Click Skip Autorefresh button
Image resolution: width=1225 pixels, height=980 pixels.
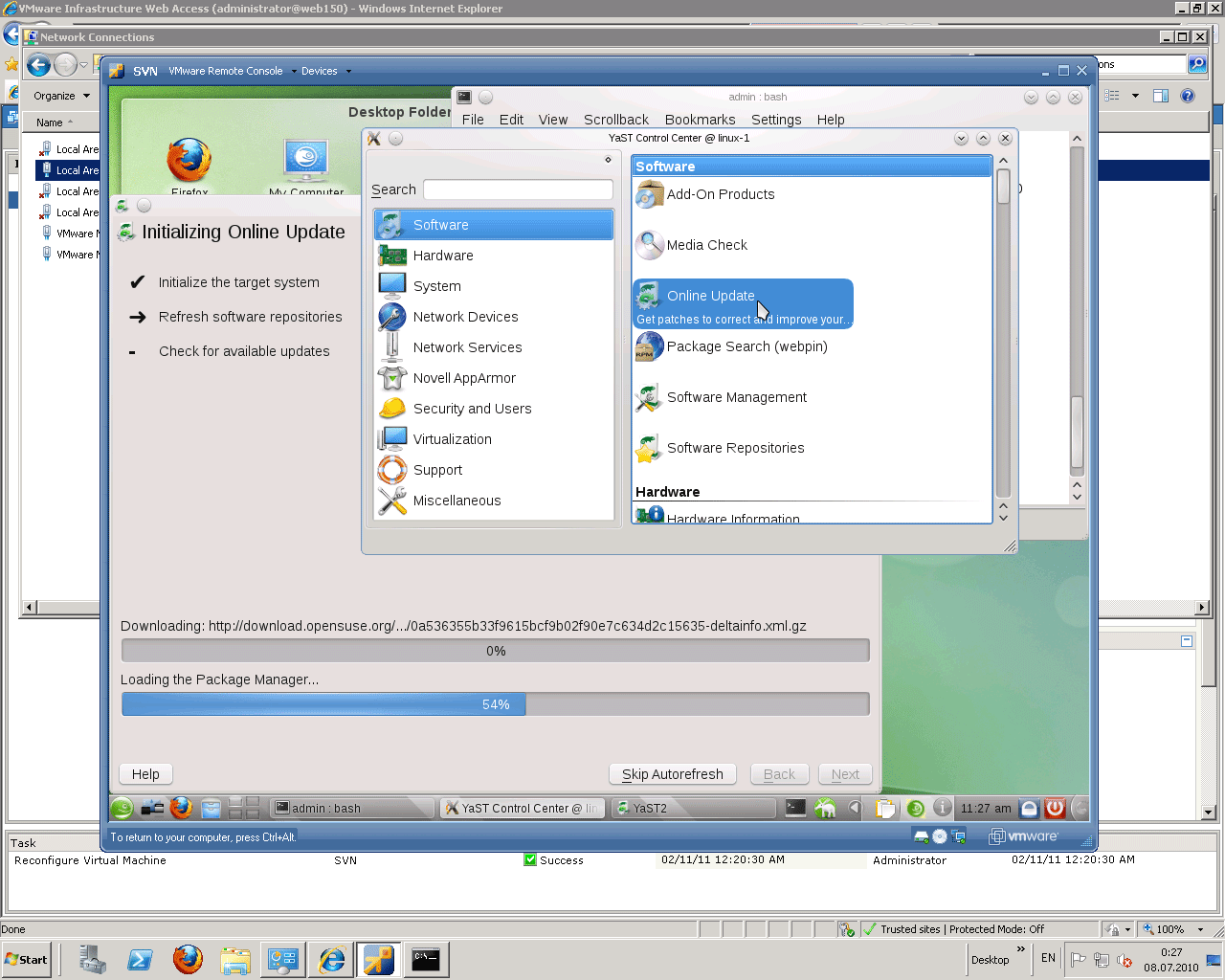coord(673,774)
